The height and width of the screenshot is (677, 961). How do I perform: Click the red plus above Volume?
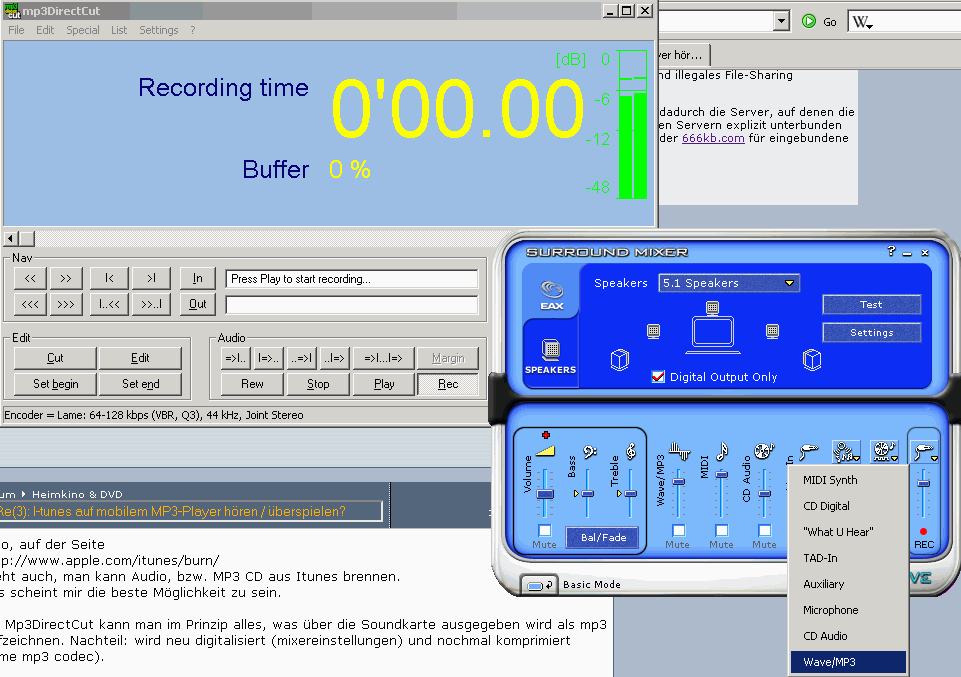point(546,435)
